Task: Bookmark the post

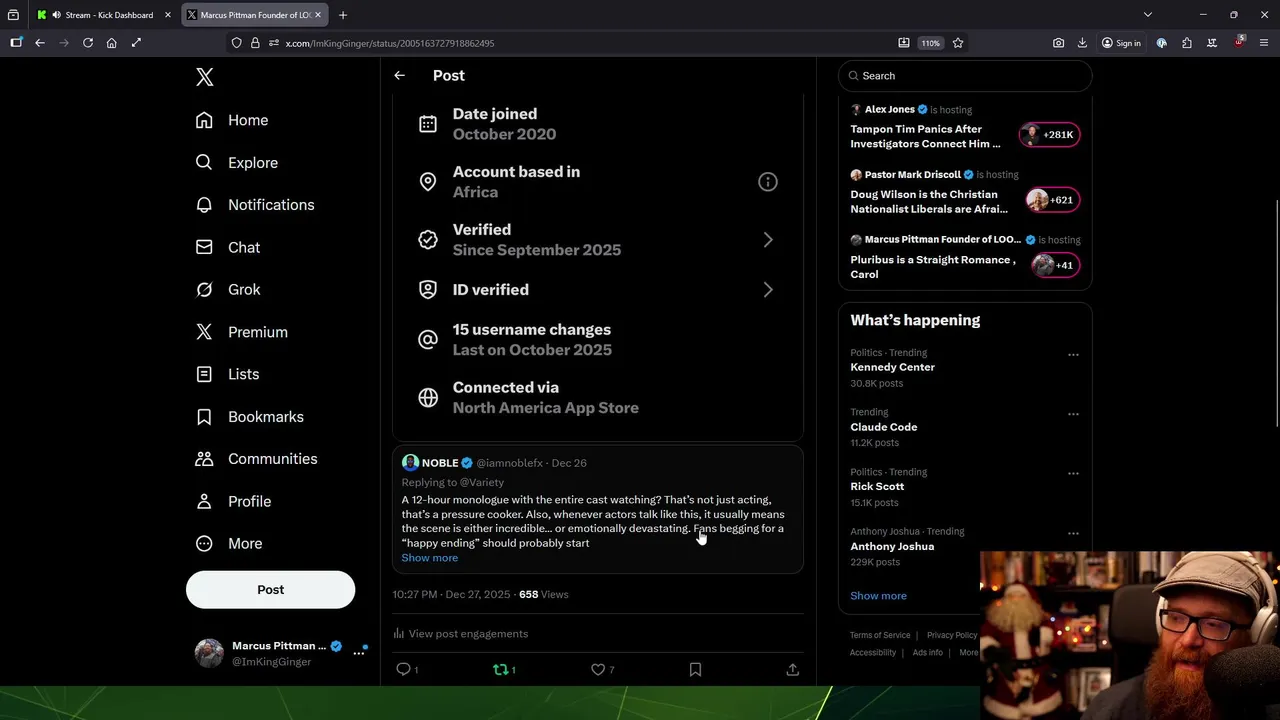Action: [x=695, y=670]
